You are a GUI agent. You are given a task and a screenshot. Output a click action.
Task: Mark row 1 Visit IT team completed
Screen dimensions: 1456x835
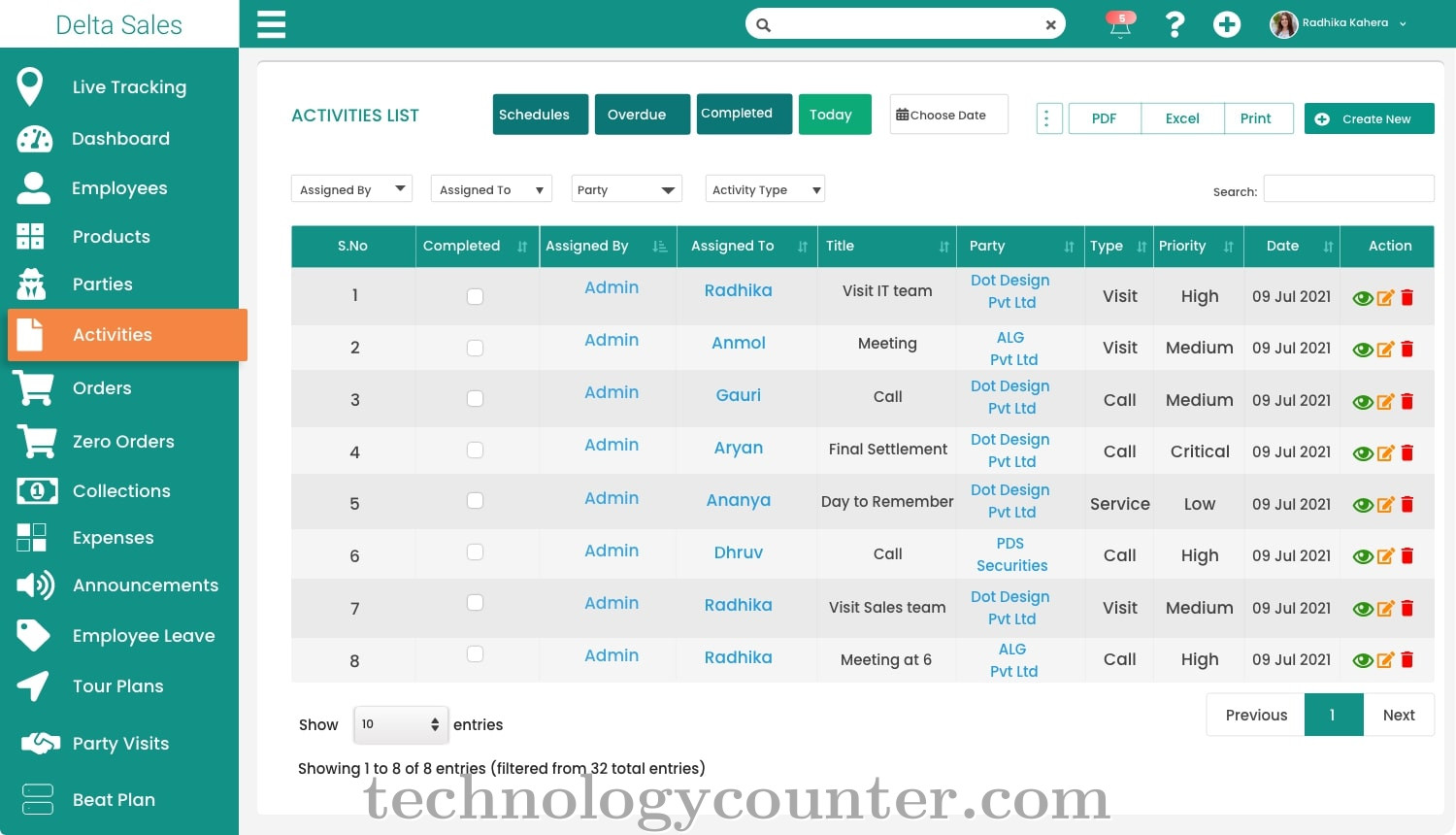475,296
